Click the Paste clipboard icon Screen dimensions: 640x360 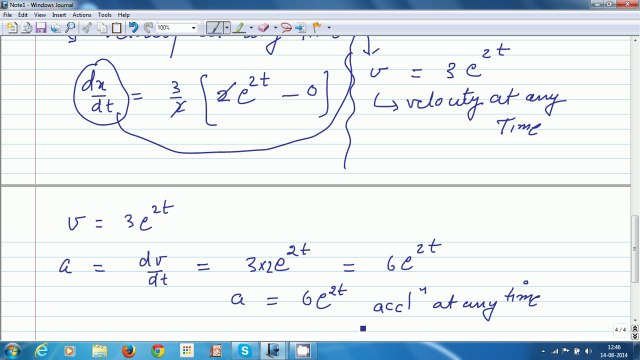coord(117,28)
